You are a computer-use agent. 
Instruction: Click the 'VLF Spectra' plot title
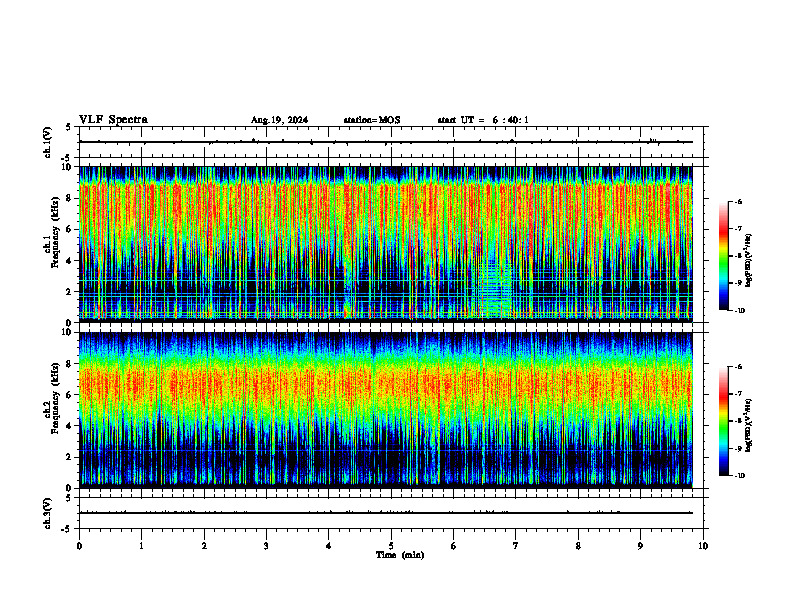pyautogui.click(x=113, y=120)
